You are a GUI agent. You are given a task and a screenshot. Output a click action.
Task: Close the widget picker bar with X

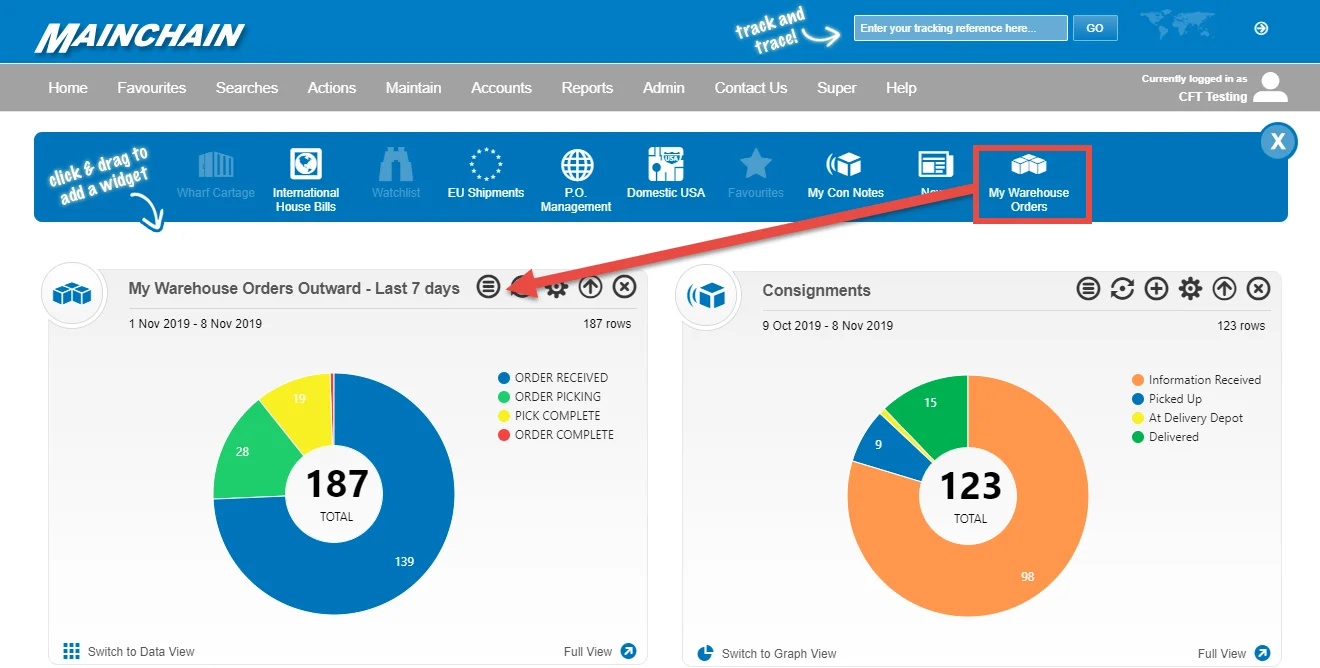(x=1278, y=142)
